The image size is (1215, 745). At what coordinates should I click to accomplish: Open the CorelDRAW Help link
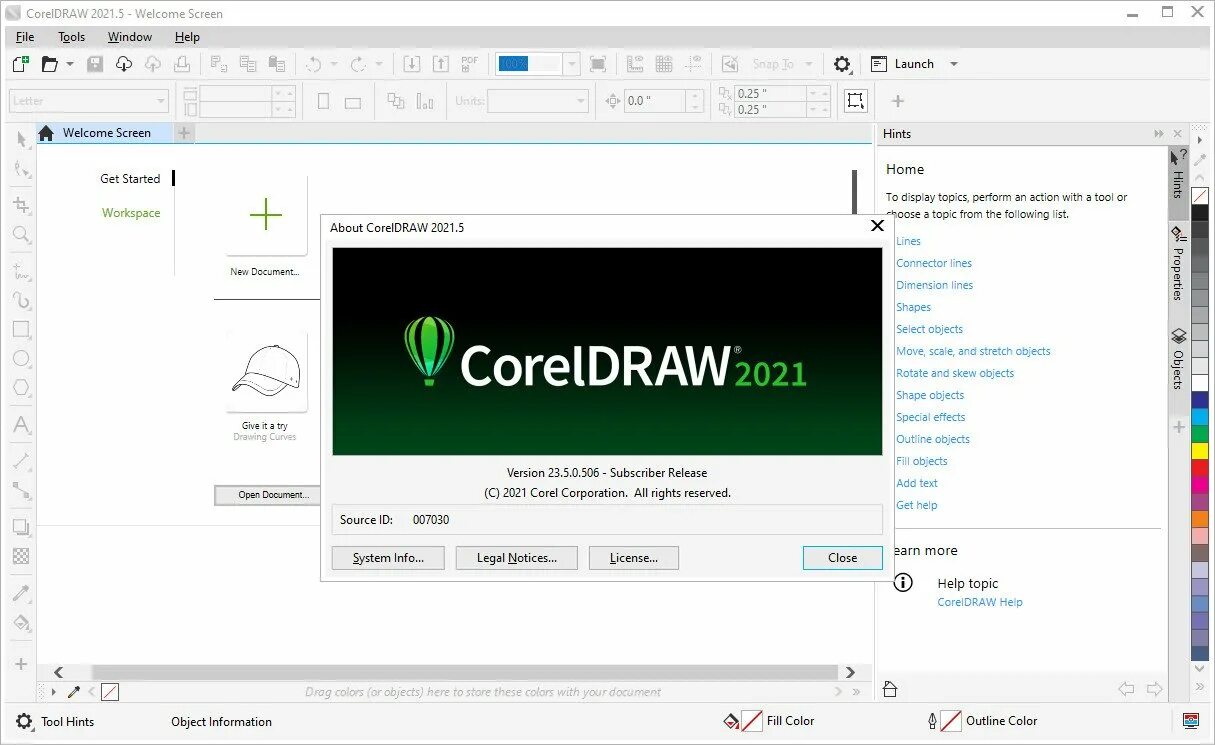point(980,602)
